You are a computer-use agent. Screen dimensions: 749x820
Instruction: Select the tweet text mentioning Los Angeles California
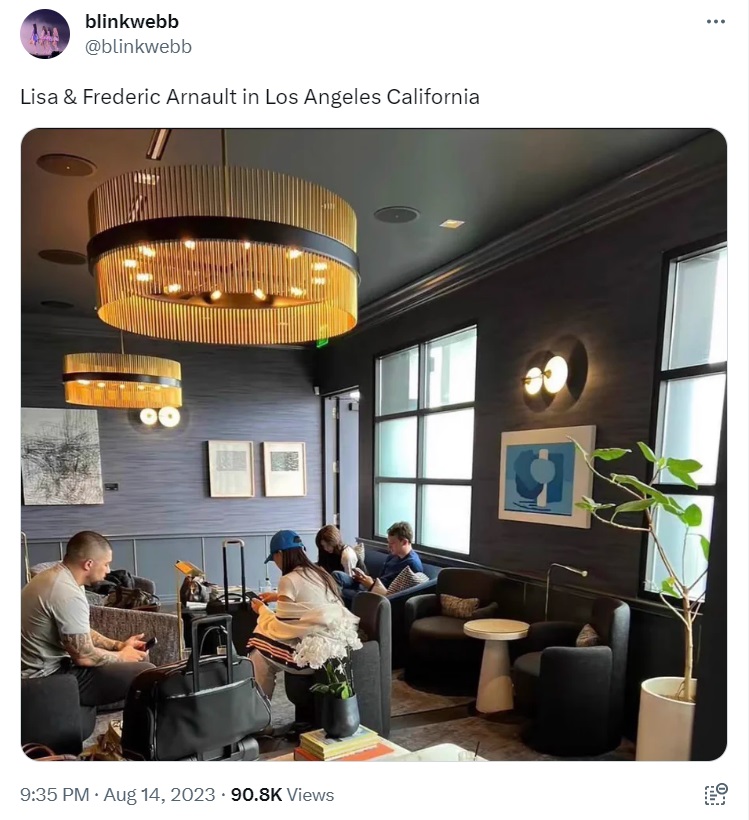point(250,97)
